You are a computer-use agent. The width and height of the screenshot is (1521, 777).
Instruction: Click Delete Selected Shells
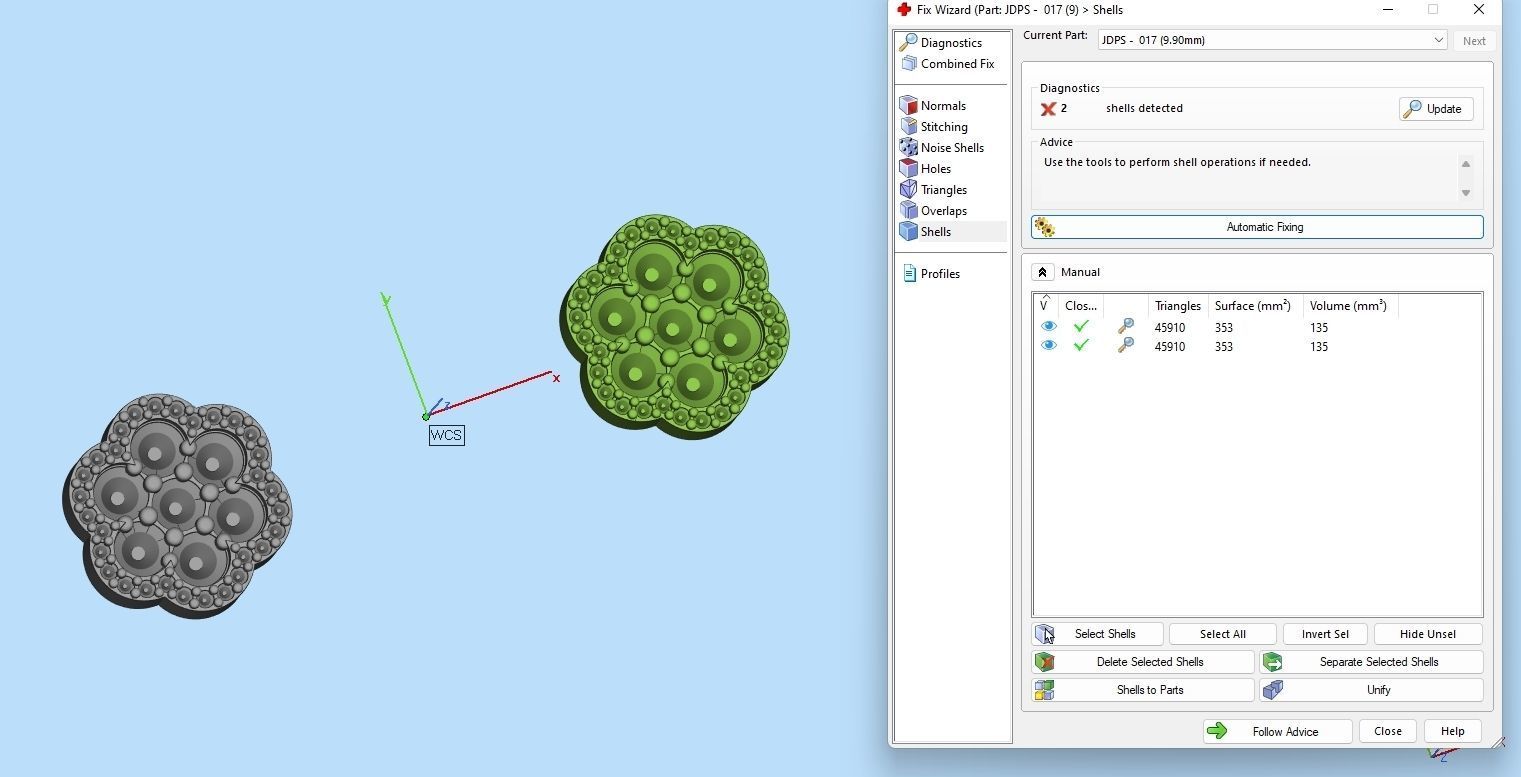coord(1143,662)
